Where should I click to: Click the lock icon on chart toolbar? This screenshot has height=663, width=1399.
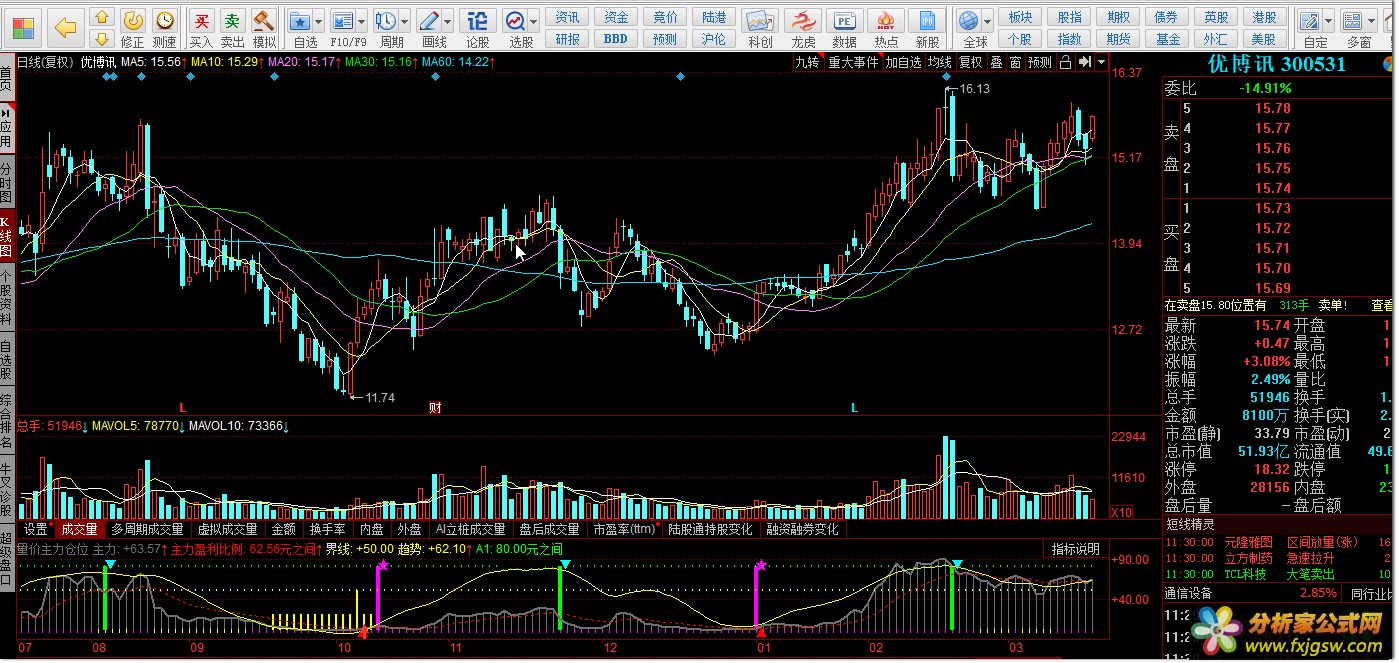(1066, 62)
